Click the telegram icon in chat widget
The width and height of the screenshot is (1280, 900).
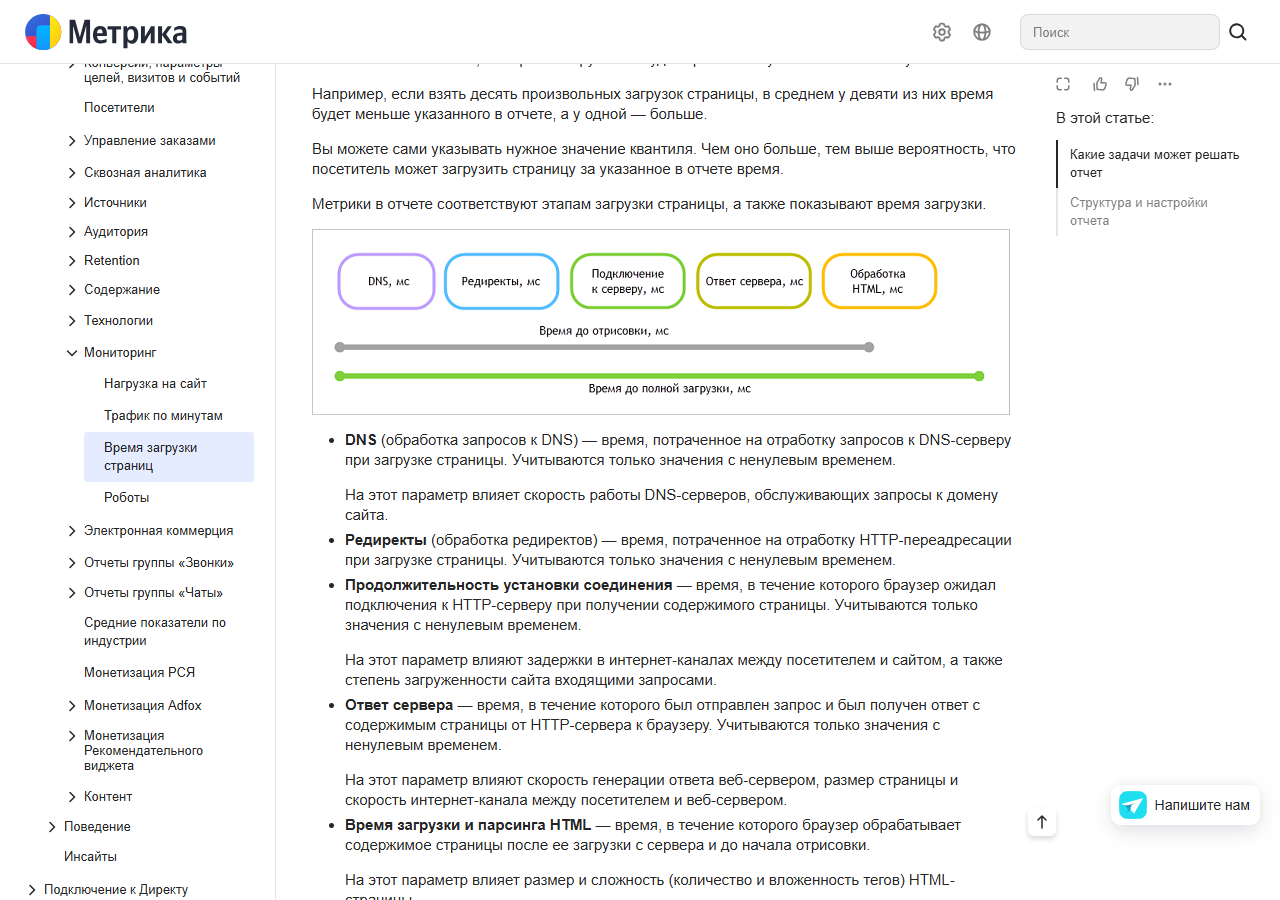pyautogui.click(x=1133, y=805)
